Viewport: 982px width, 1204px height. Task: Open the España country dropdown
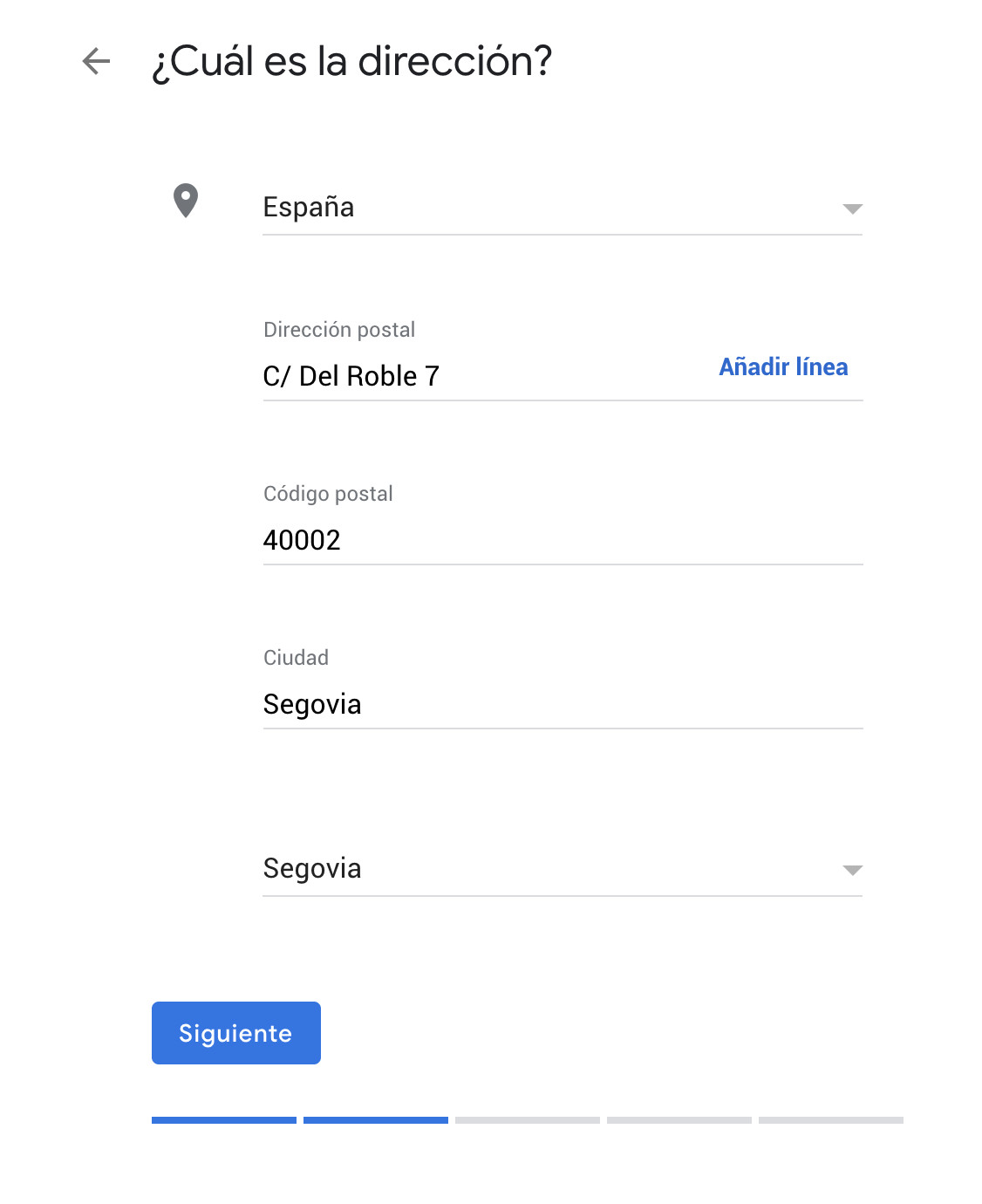[x=563, y=208]
